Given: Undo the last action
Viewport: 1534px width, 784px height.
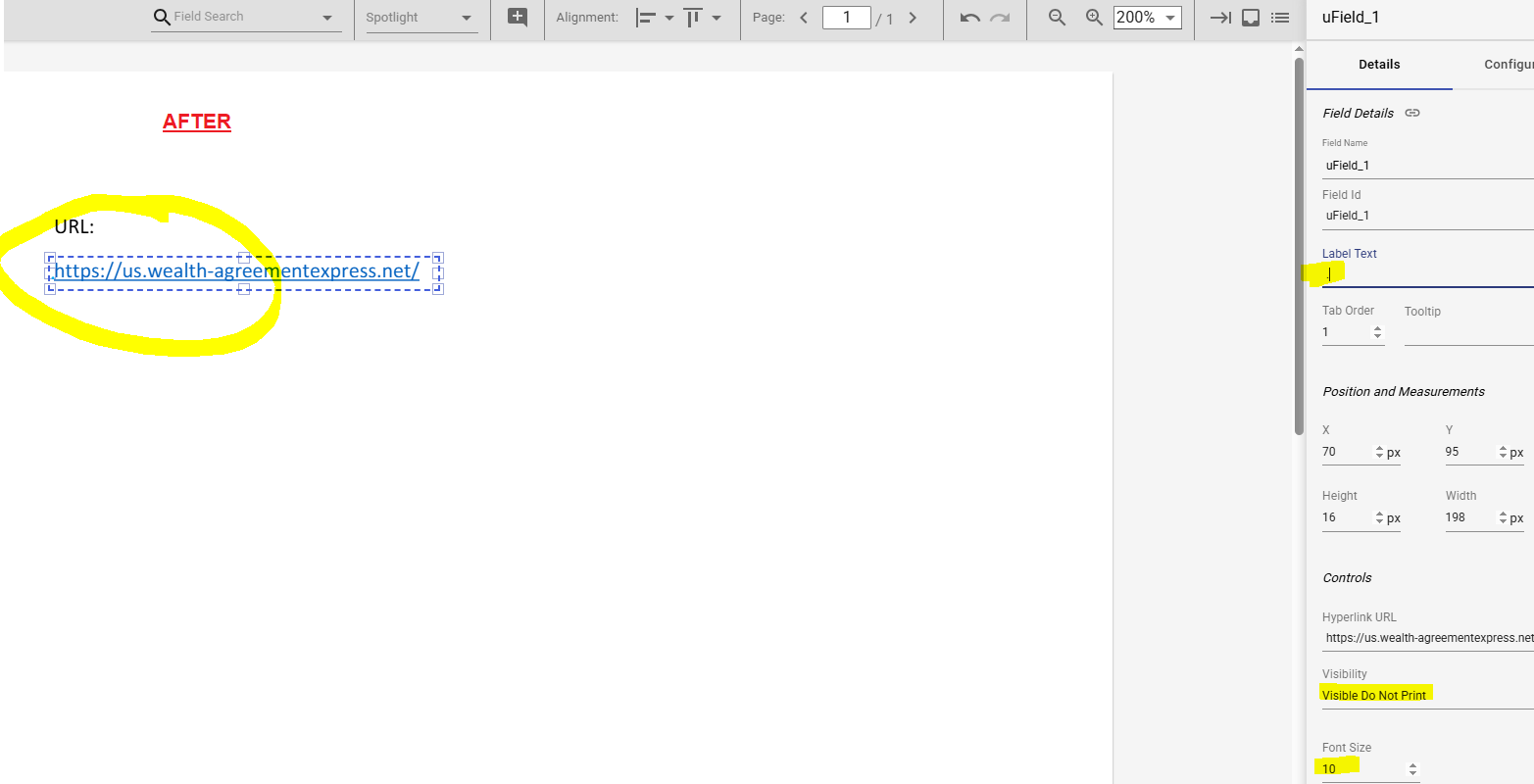Looking at the screenshot, I should coord(969,18).
